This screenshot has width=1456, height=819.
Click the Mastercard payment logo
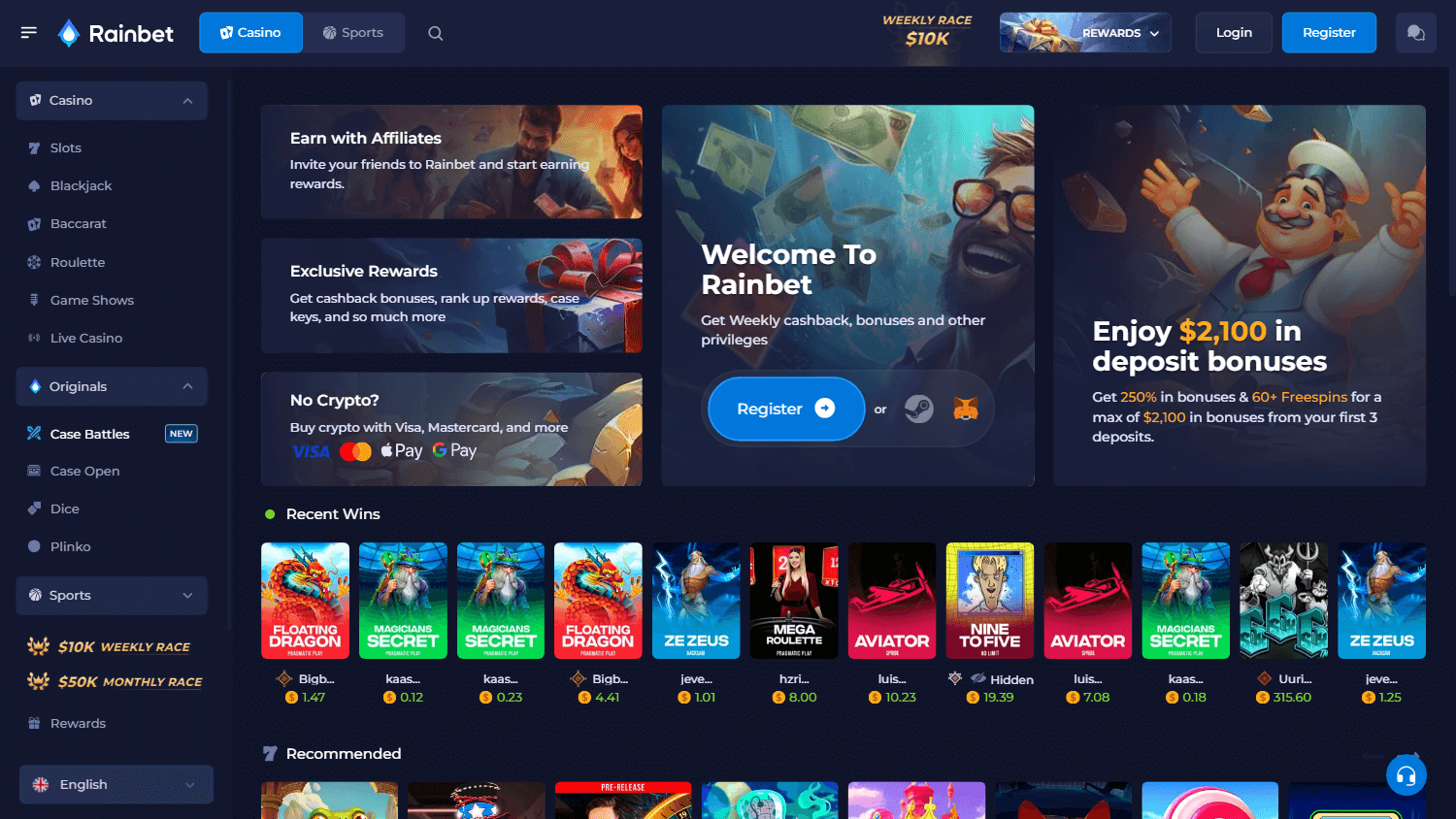pos(355,451)
